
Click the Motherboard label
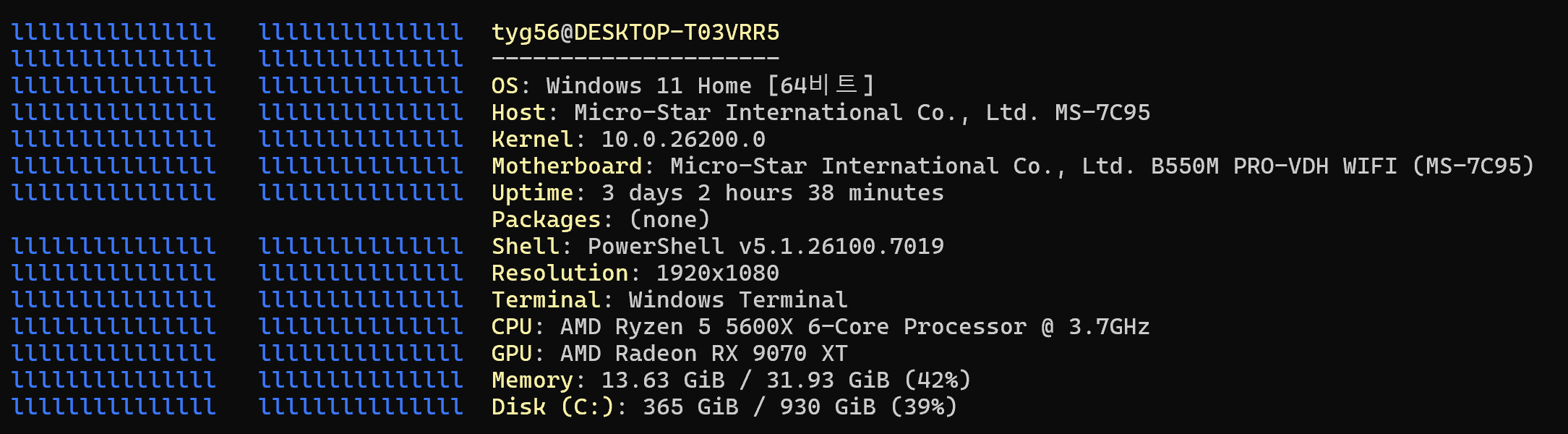pos(566,166)
